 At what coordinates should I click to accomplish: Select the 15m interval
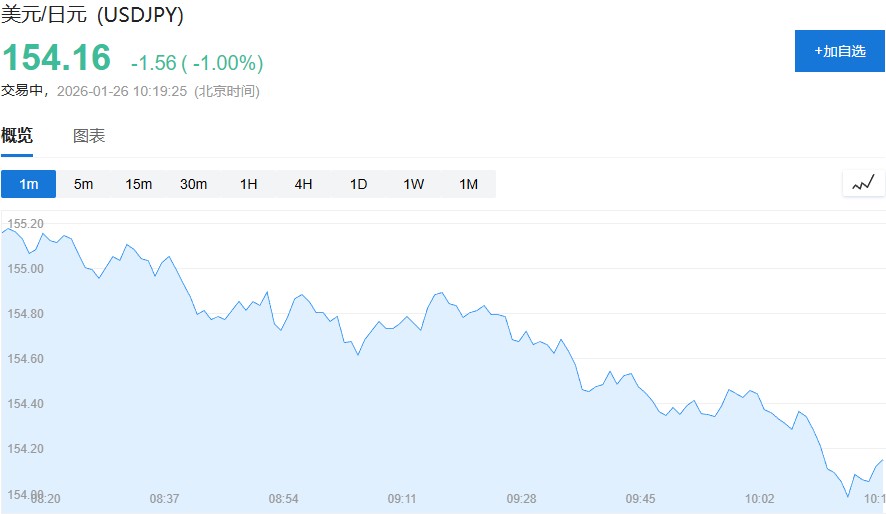(x=138, y=184)
